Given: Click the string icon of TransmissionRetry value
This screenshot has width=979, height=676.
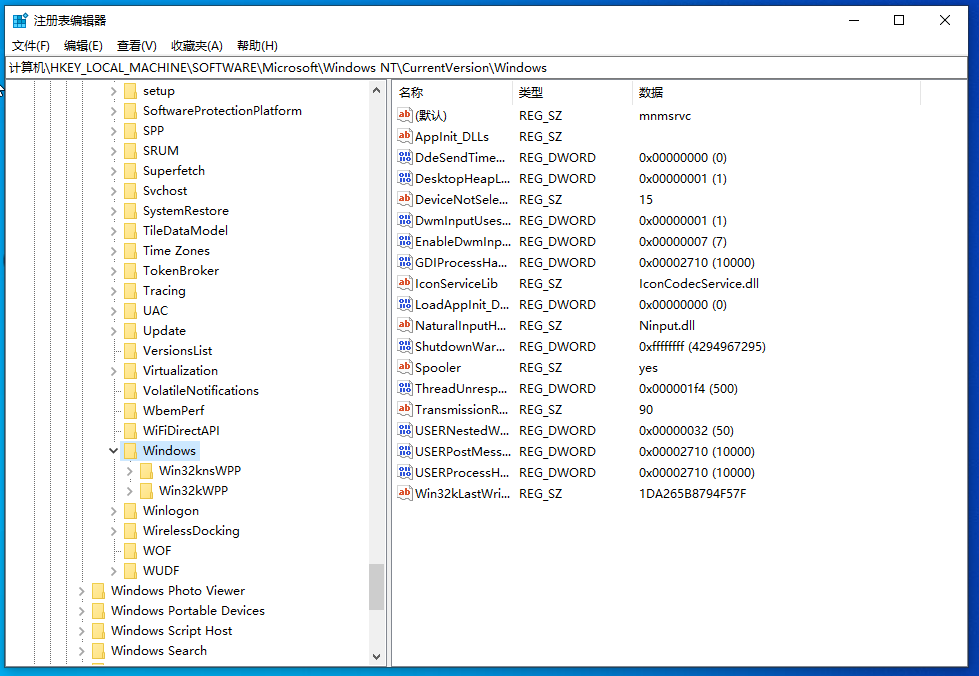Looking at the screenshot, I should [405, 409].
